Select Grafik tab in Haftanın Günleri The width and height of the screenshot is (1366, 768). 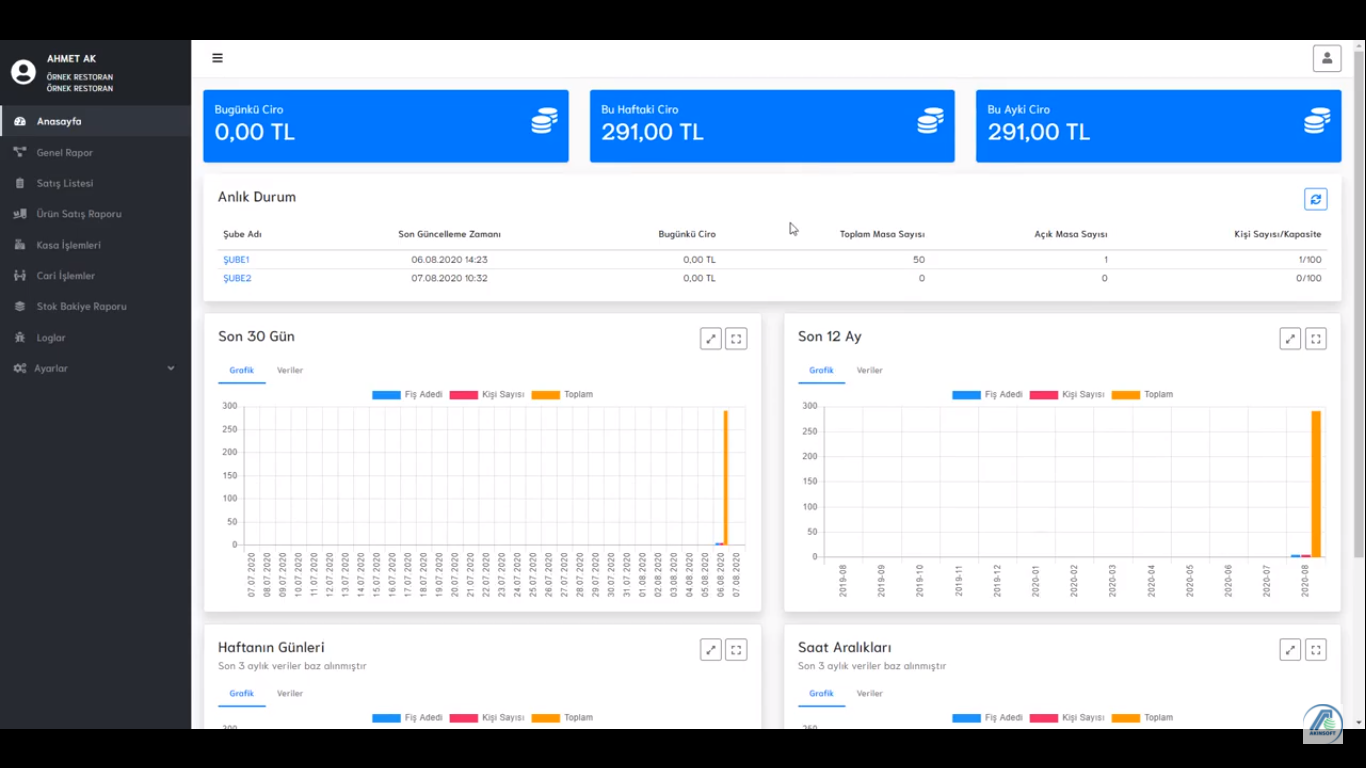point(242,693)
